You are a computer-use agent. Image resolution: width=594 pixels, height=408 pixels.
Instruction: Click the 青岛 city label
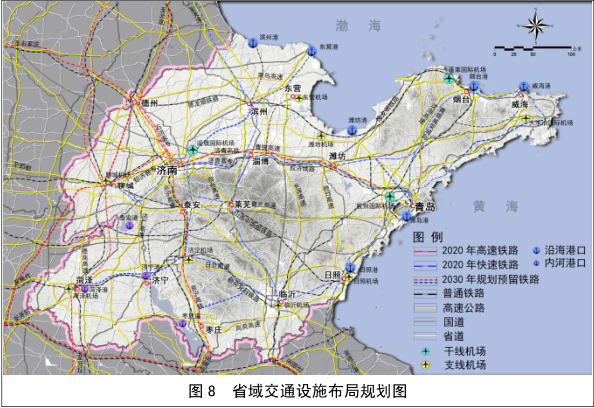click(425, 206)
